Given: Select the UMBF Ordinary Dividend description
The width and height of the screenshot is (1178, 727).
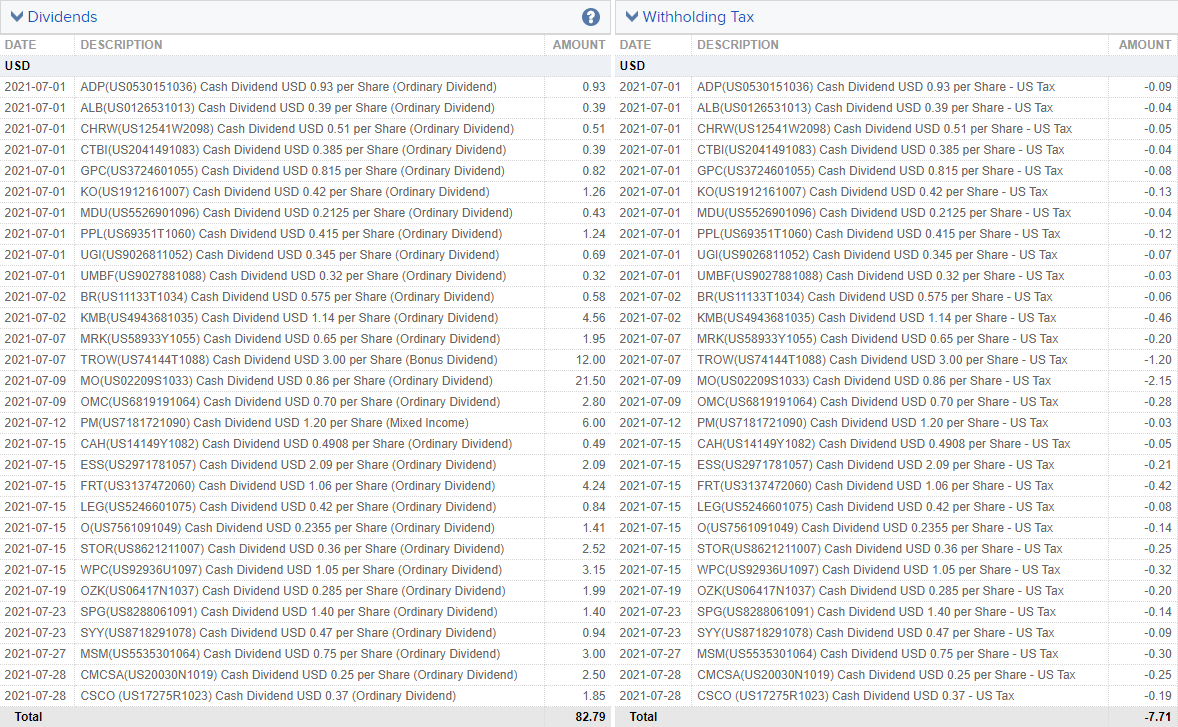Looking at the screenshot, I should tap(293, 276).
